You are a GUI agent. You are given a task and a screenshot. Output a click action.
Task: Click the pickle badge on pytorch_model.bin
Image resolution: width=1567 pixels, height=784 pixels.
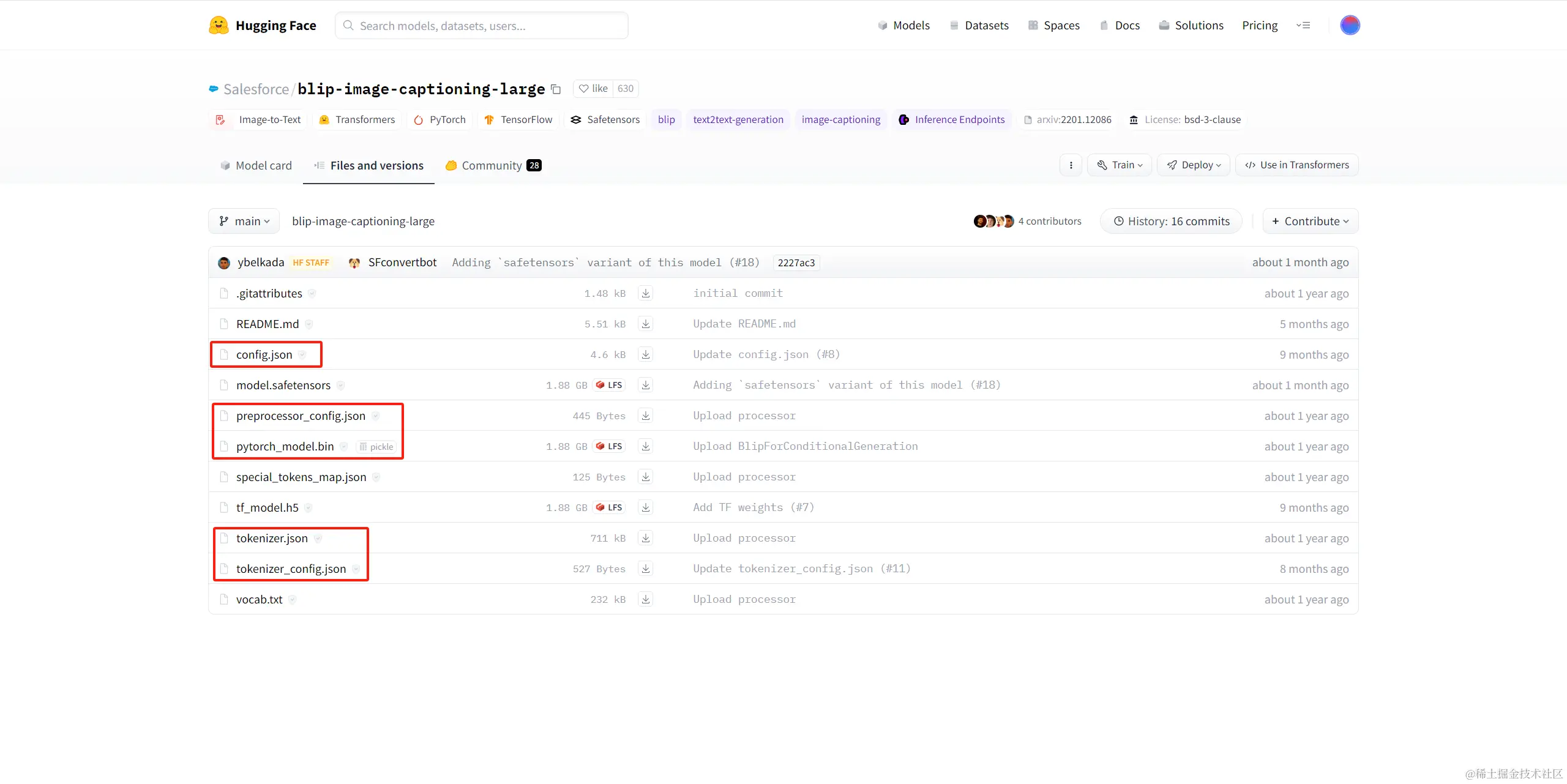point(376,447)
